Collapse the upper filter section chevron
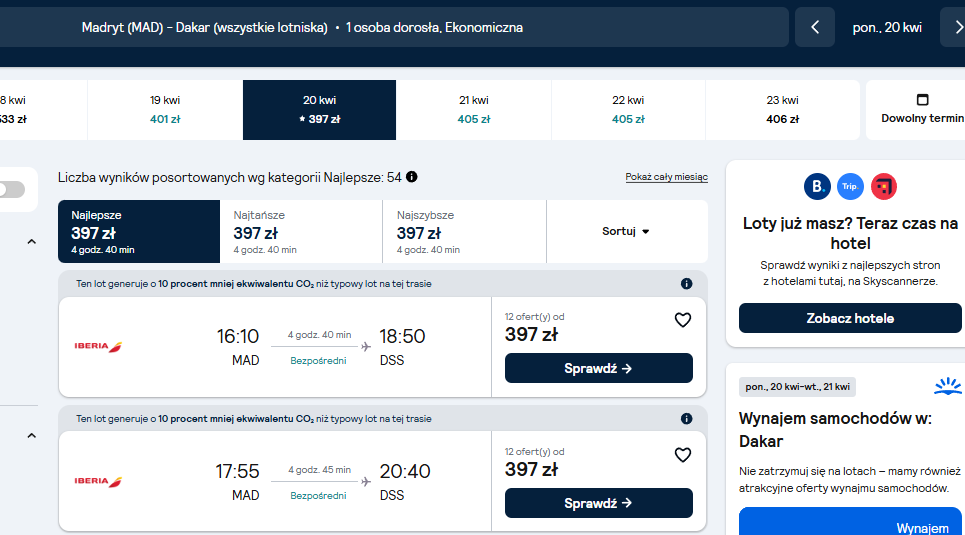Screen dimensions: 965x535 32,242
